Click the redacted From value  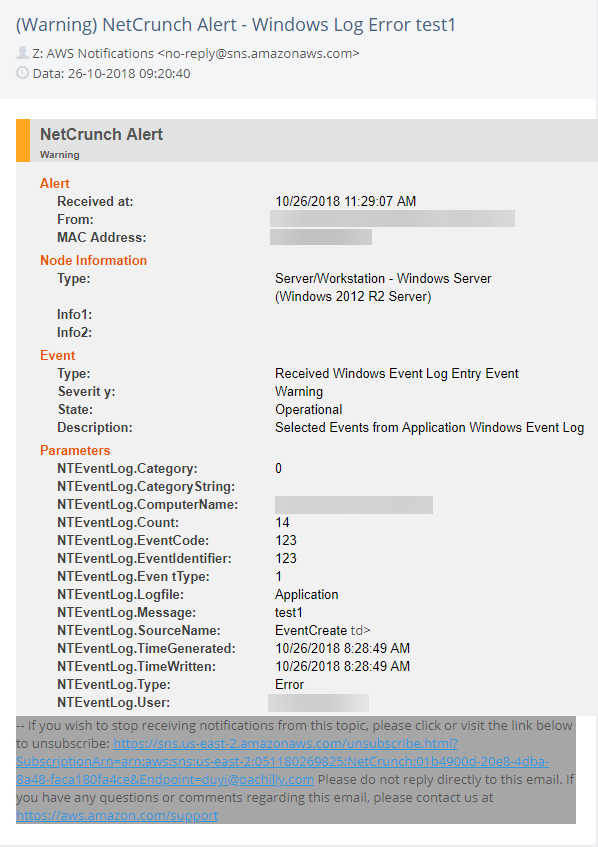click(x=392, y=218)
